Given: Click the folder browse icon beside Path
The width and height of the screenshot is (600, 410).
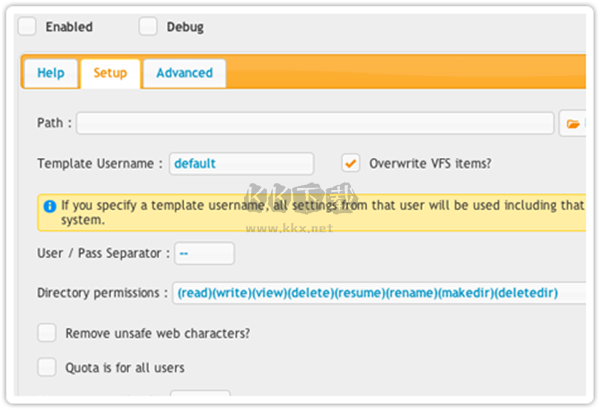Looking at the screenshot, I should 573,124.
